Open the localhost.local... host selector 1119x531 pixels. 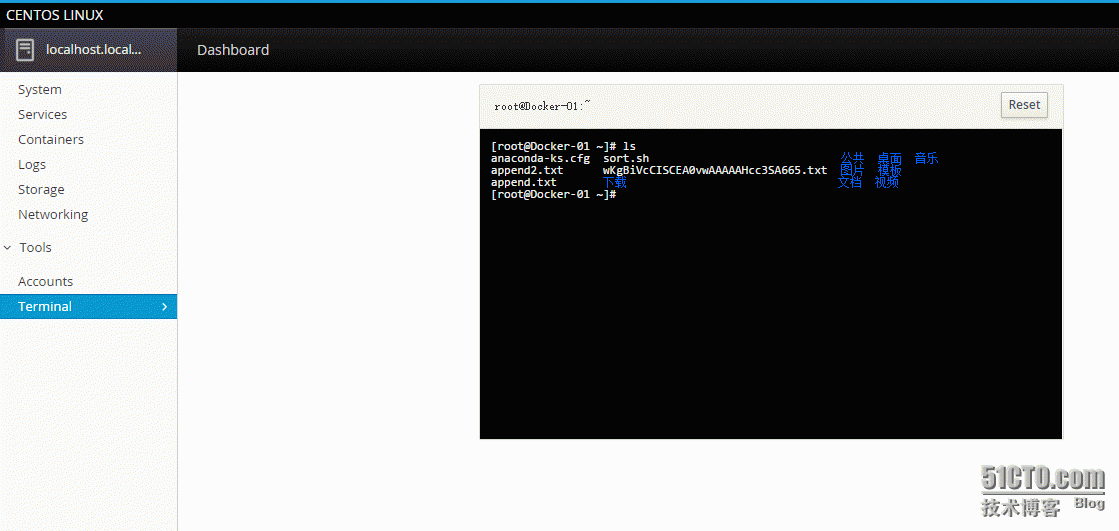coord(88,50)
